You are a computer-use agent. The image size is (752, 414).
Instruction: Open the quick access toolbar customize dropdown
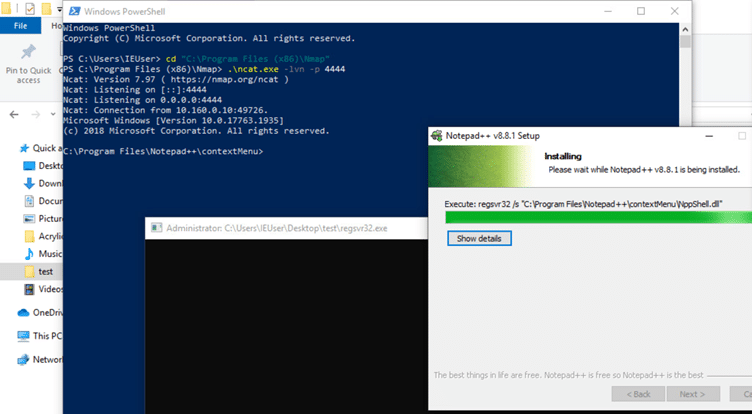[59, 9]
